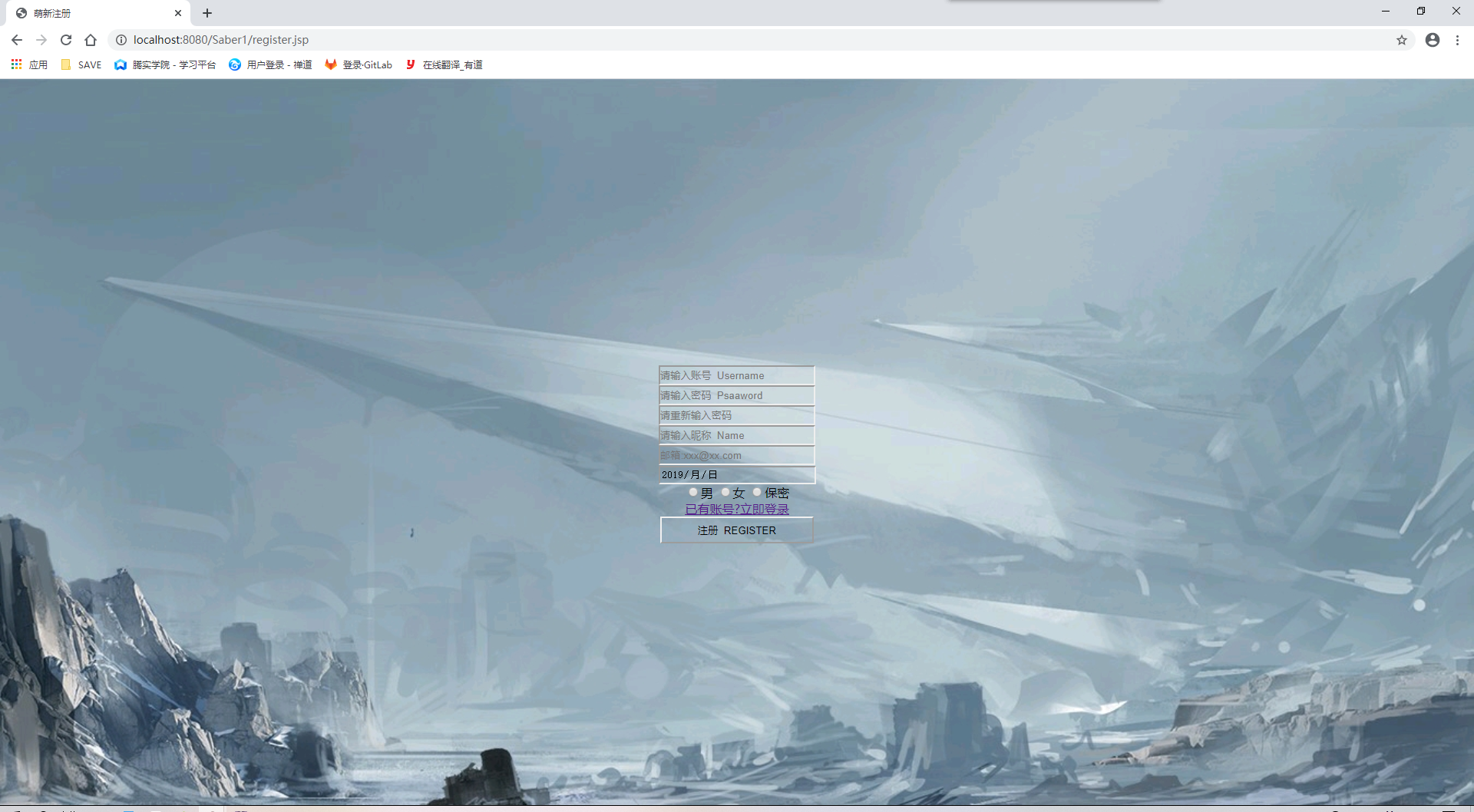This screenshot has width=1474, height=812.
Task: Reload the register.jsp page
Action: tap(66, 40)
